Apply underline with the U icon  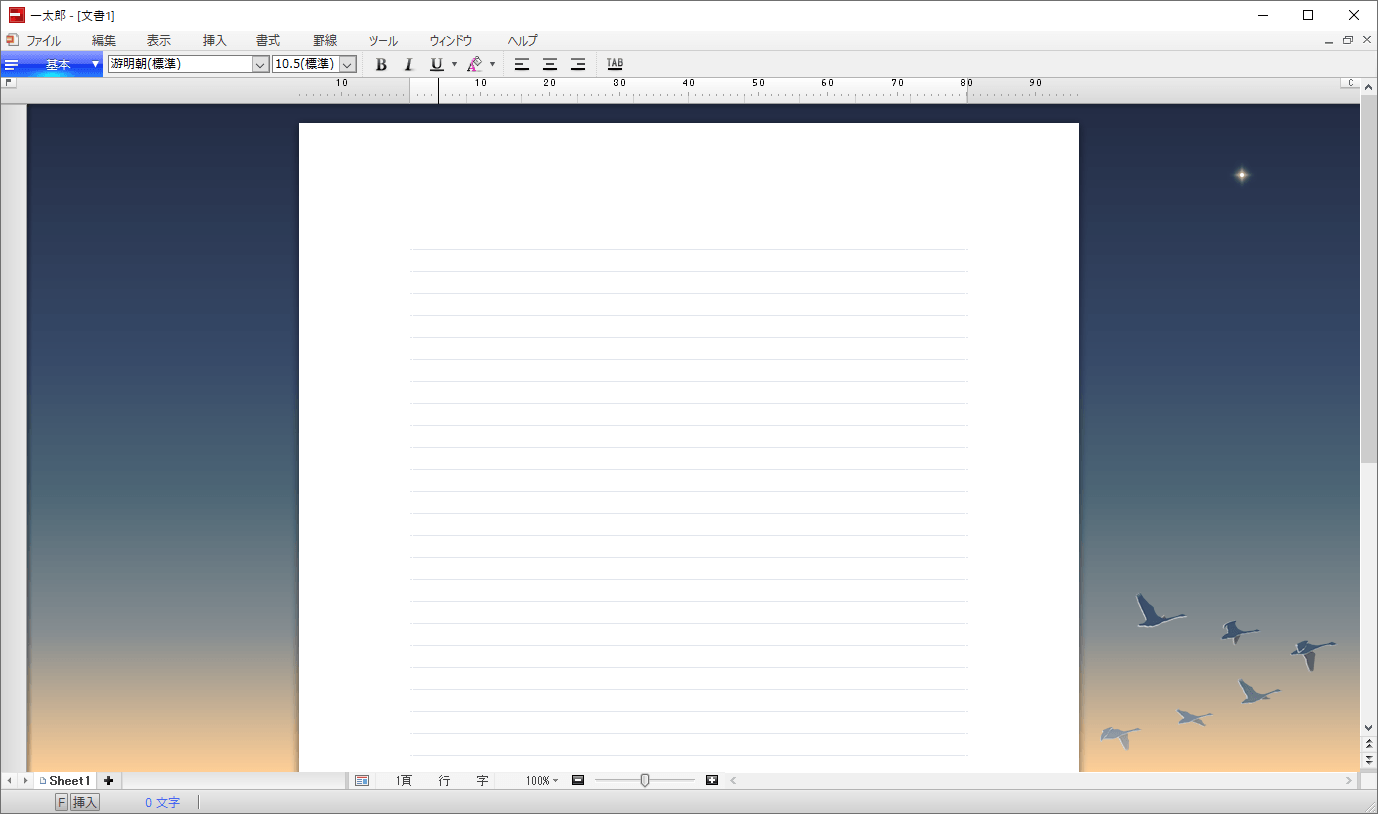click(437, 65)
